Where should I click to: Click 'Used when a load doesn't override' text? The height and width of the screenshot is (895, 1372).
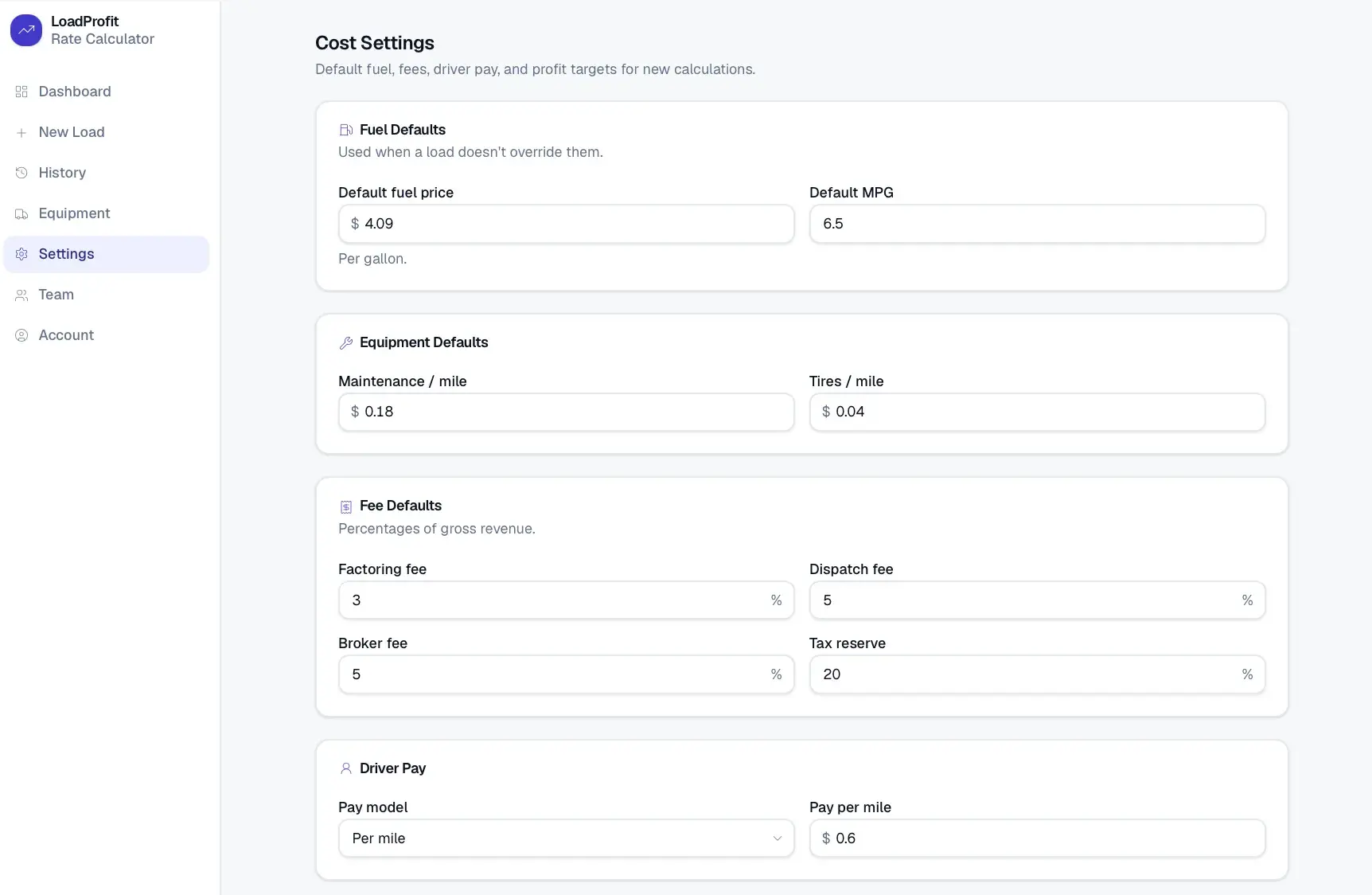(470, 152)
